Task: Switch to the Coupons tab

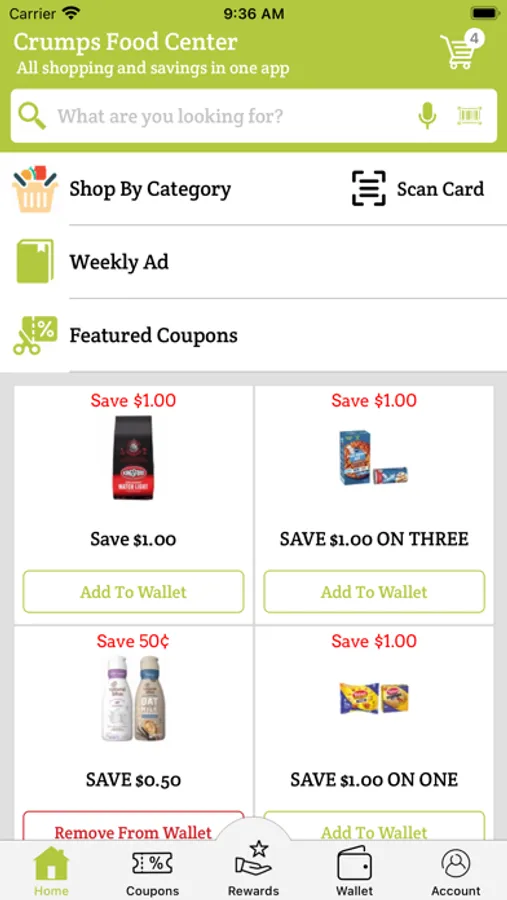Action: [152, 871]
